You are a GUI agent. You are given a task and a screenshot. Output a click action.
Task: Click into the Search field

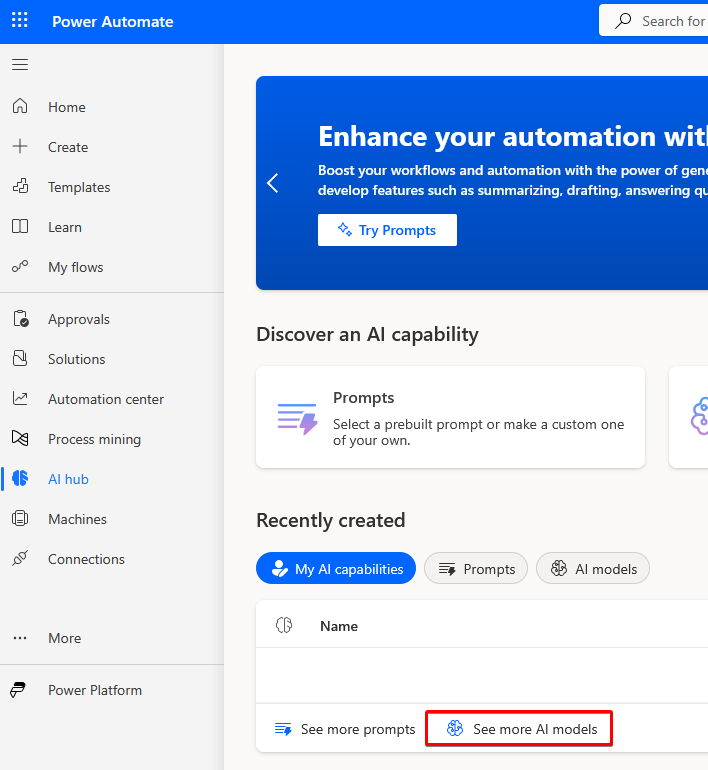[654, 21]
